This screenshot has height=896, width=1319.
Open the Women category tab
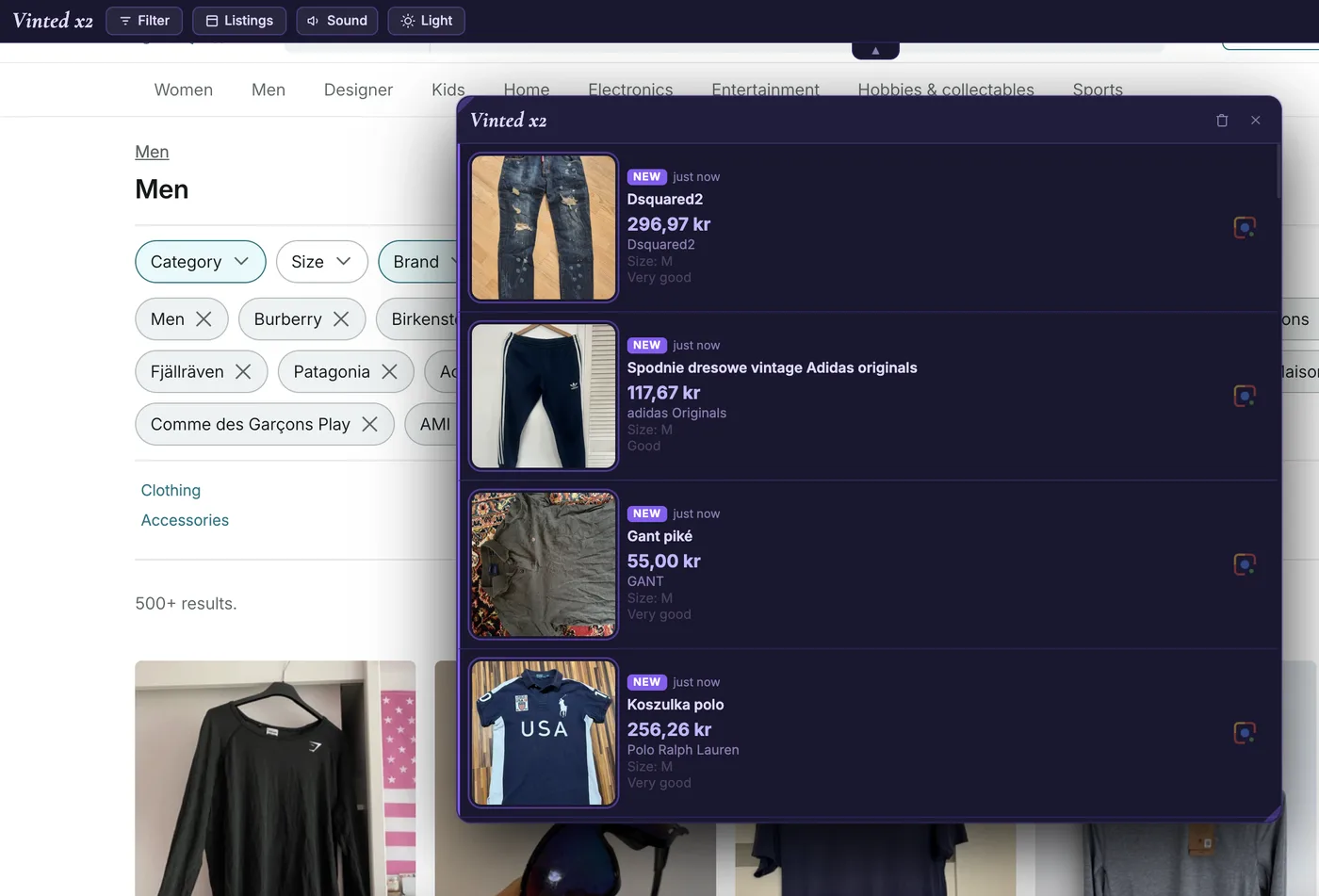click(x=184, y=90)
